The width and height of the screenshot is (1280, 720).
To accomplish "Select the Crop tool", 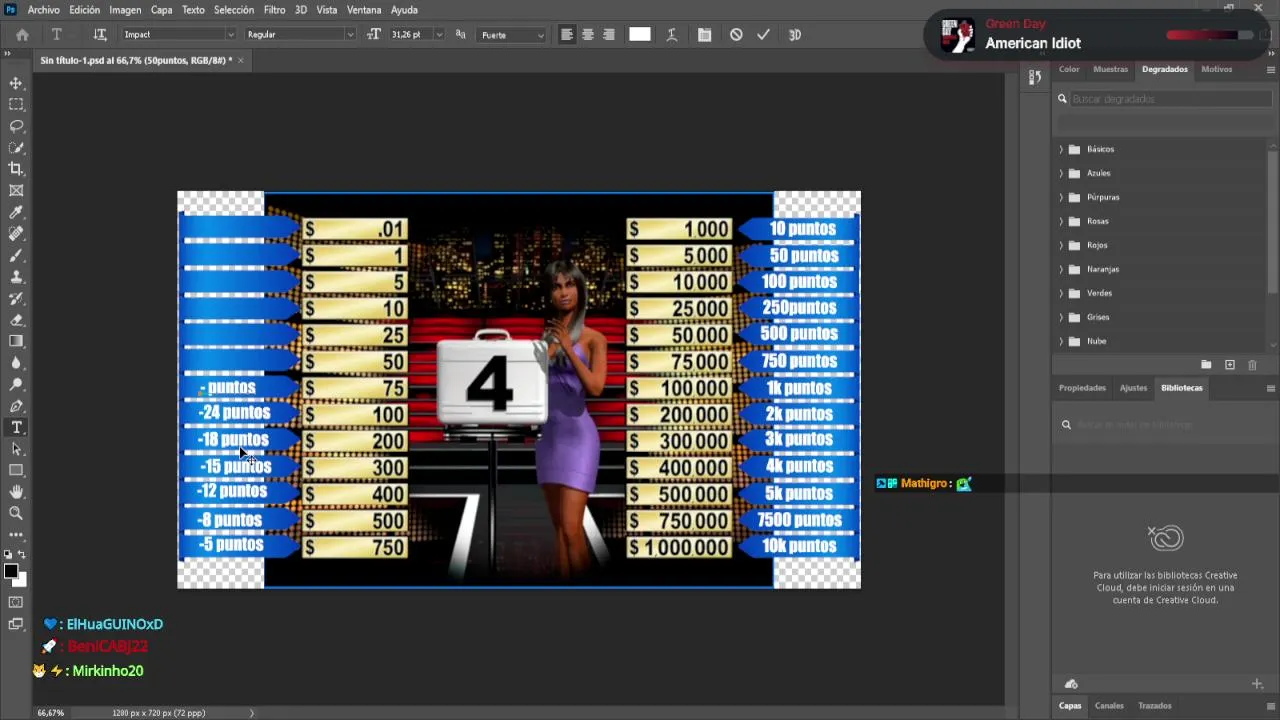I will (16, 169).
